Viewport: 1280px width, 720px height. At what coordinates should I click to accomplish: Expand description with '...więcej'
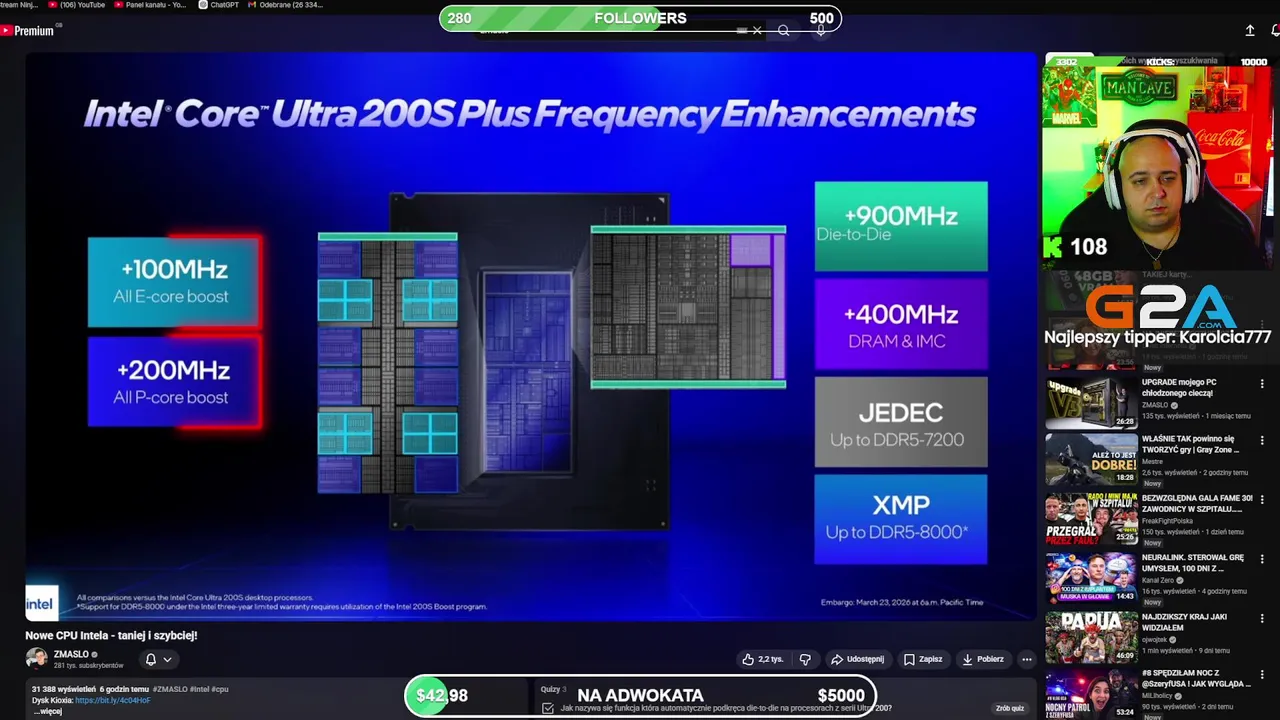pyautogui.click(x=48, y=711)
